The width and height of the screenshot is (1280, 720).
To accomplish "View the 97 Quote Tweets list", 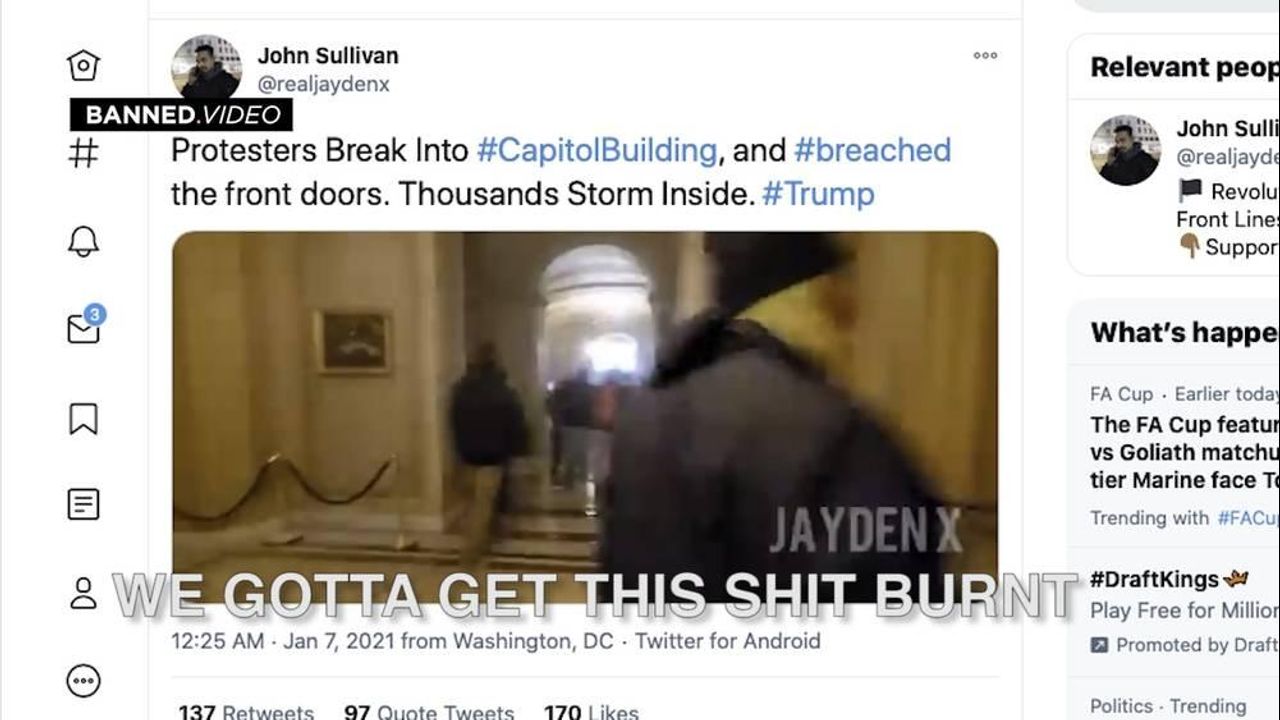I will tap(429, 712).
